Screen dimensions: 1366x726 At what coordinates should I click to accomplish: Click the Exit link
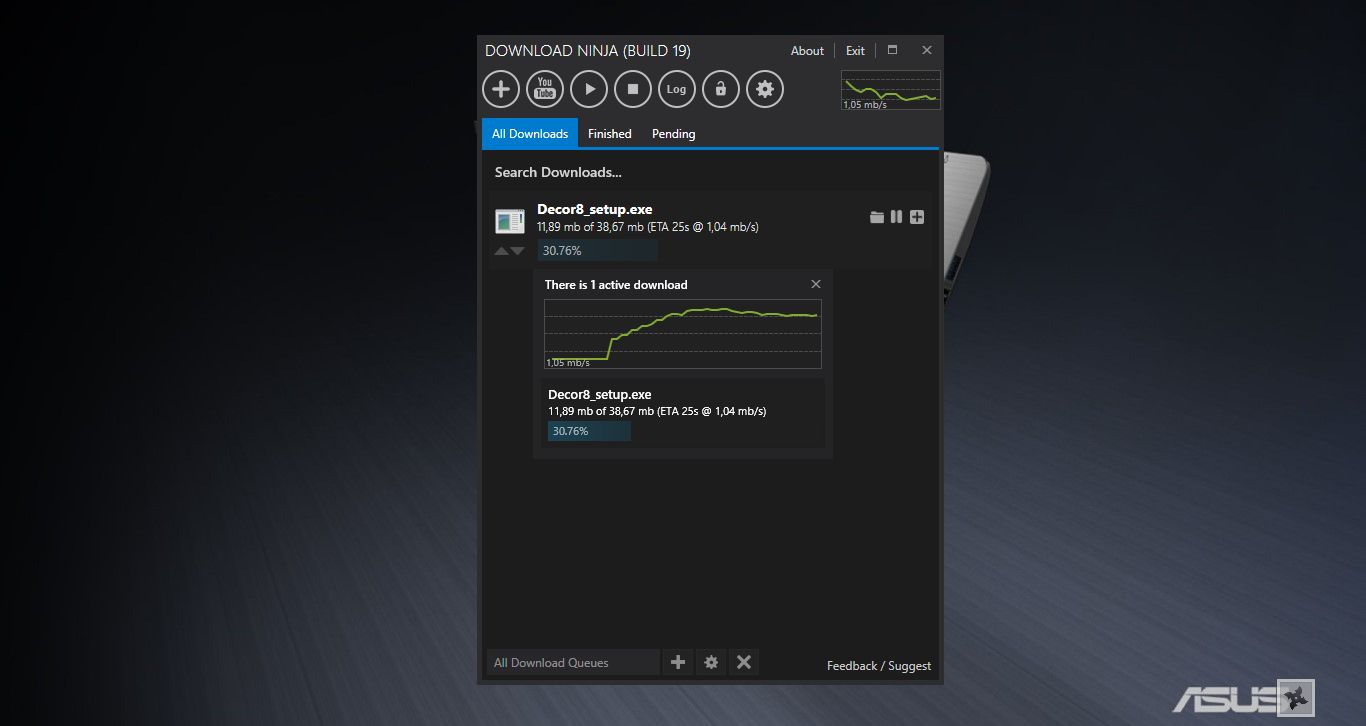click(855, 51)
